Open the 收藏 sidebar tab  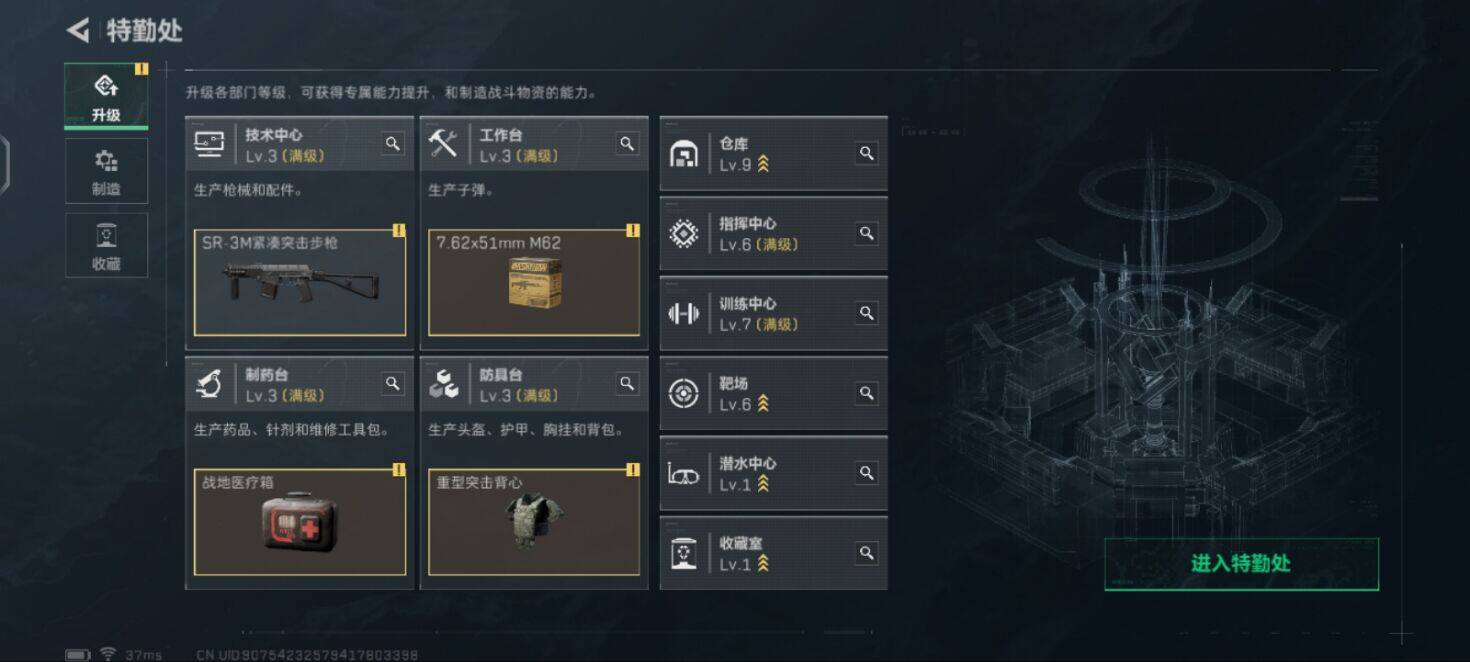[106, 245]
